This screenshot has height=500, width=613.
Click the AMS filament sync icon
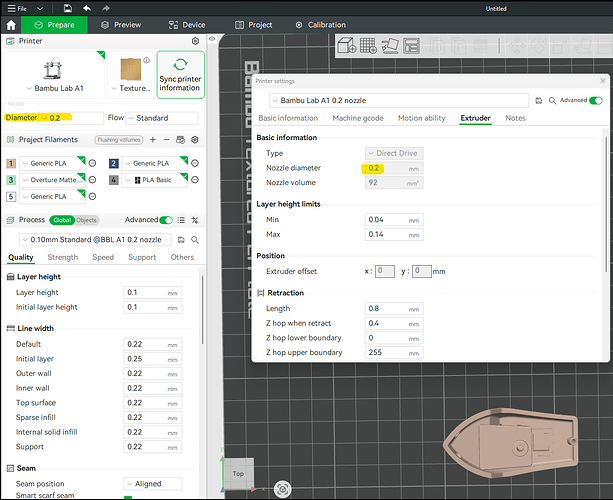180,140
